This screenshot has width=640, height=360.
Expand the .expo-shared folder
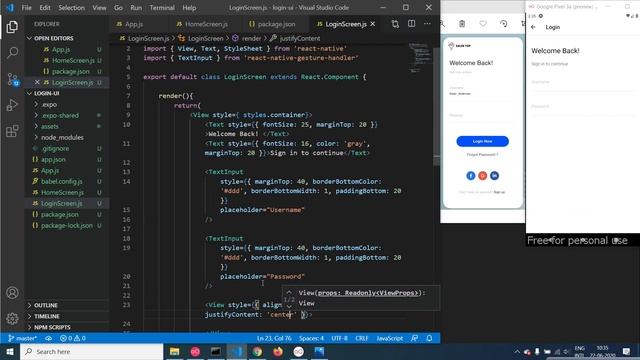pyautogui.click(x=60, y=116)
